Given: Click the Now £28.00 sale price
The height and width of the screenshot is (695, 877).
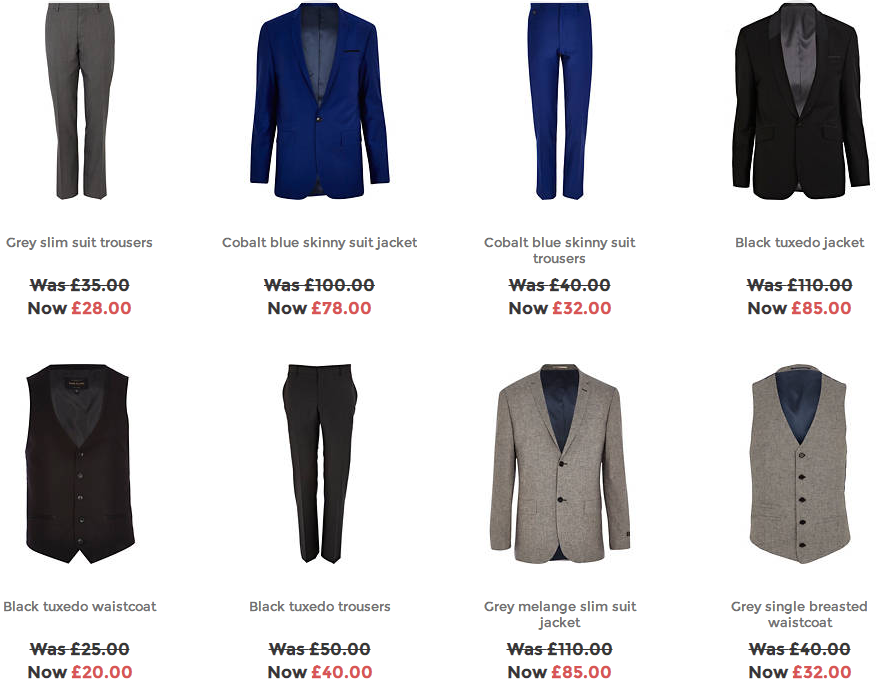Looking at the screenshot, I should click(x=79, y=308).
